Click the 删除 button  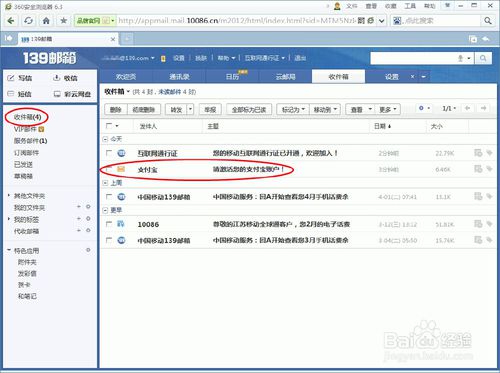(116, 109)
